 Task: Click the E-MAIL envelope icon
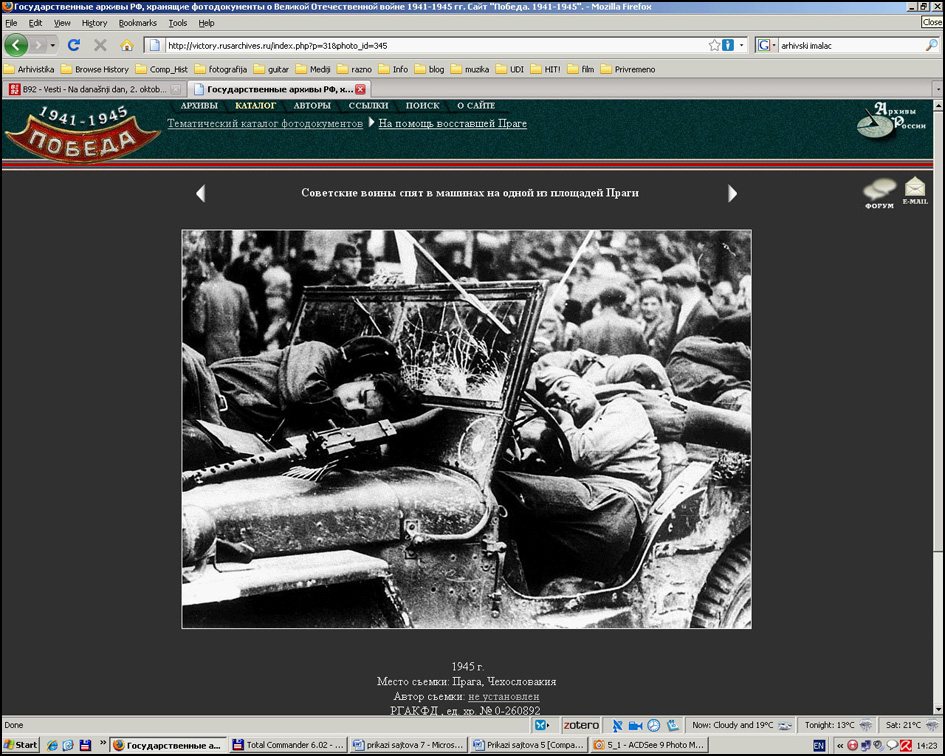tap(915, 189)
